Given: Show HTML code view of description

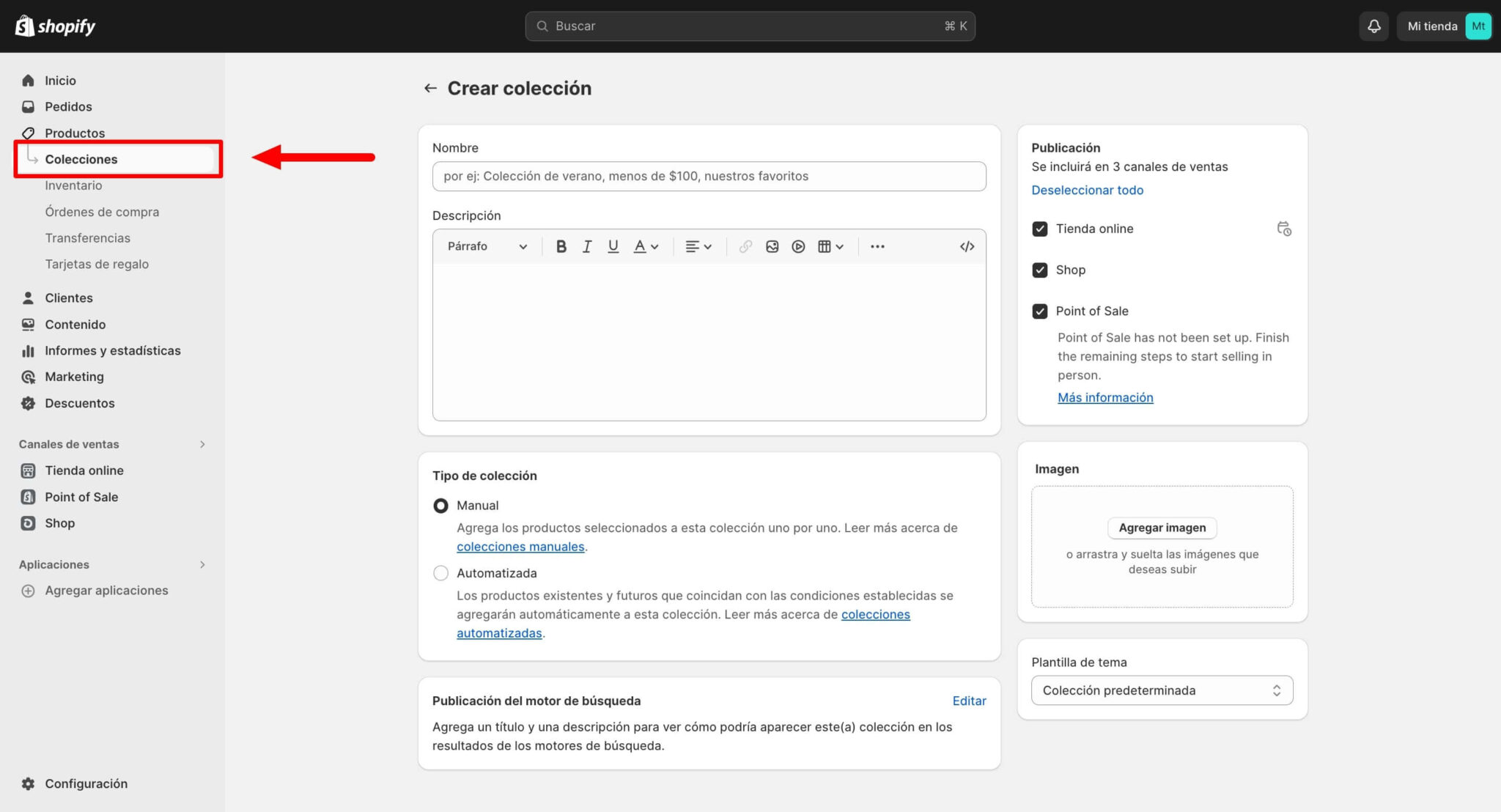Looking at the screenshot, I should (x=967, y=246).
